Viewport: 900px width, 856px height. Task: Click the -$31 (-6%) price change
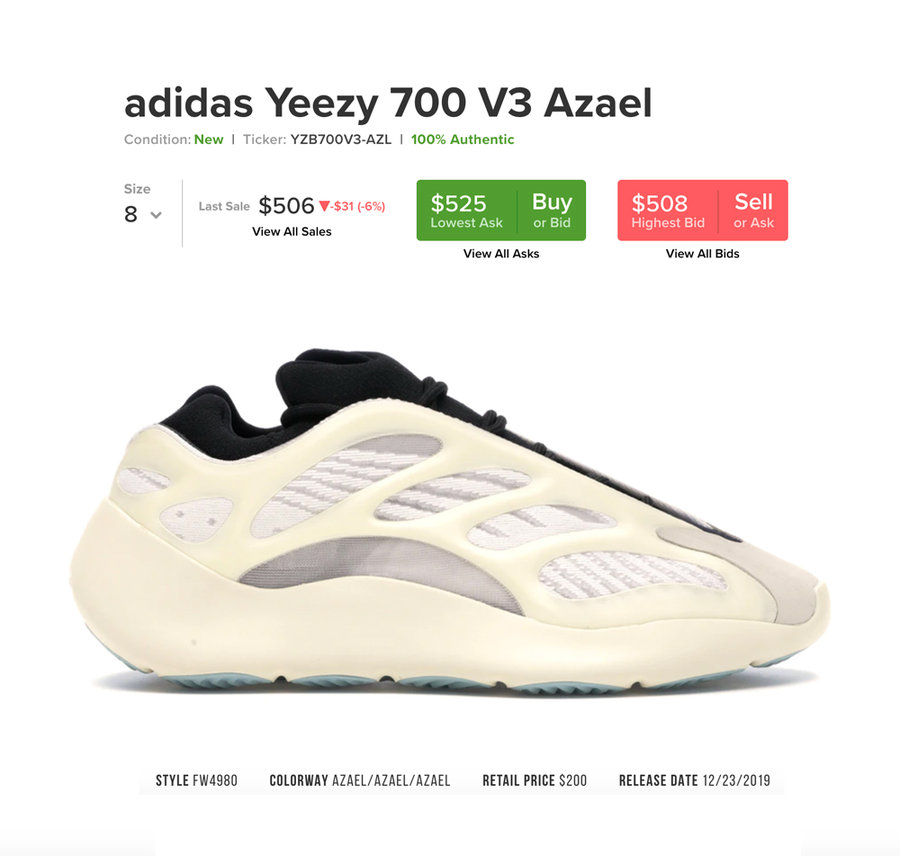click(x=358, y=206)
